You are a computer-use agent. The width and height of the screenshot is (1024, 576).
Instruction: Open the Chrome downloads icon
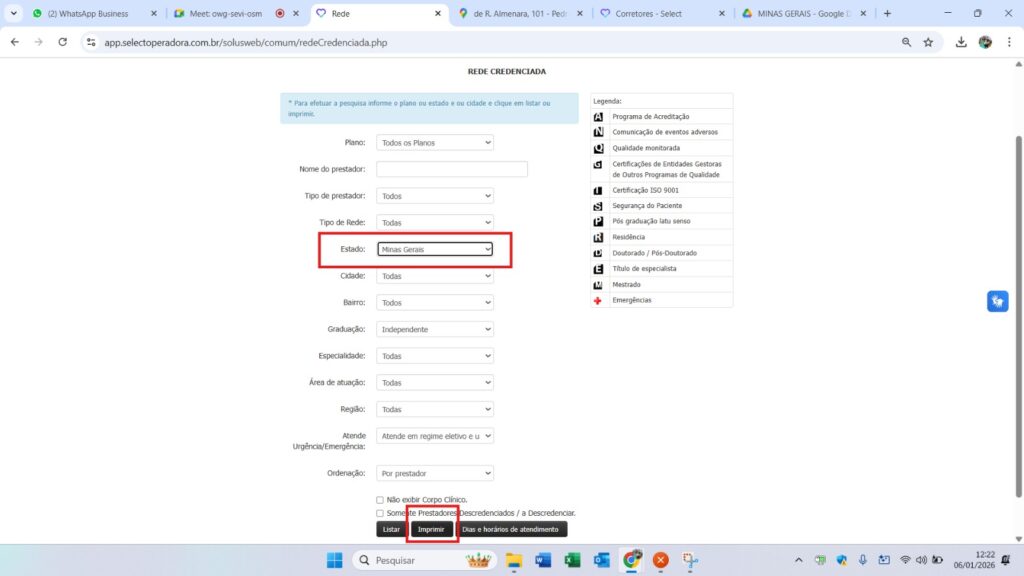click(x=961, y=42)
